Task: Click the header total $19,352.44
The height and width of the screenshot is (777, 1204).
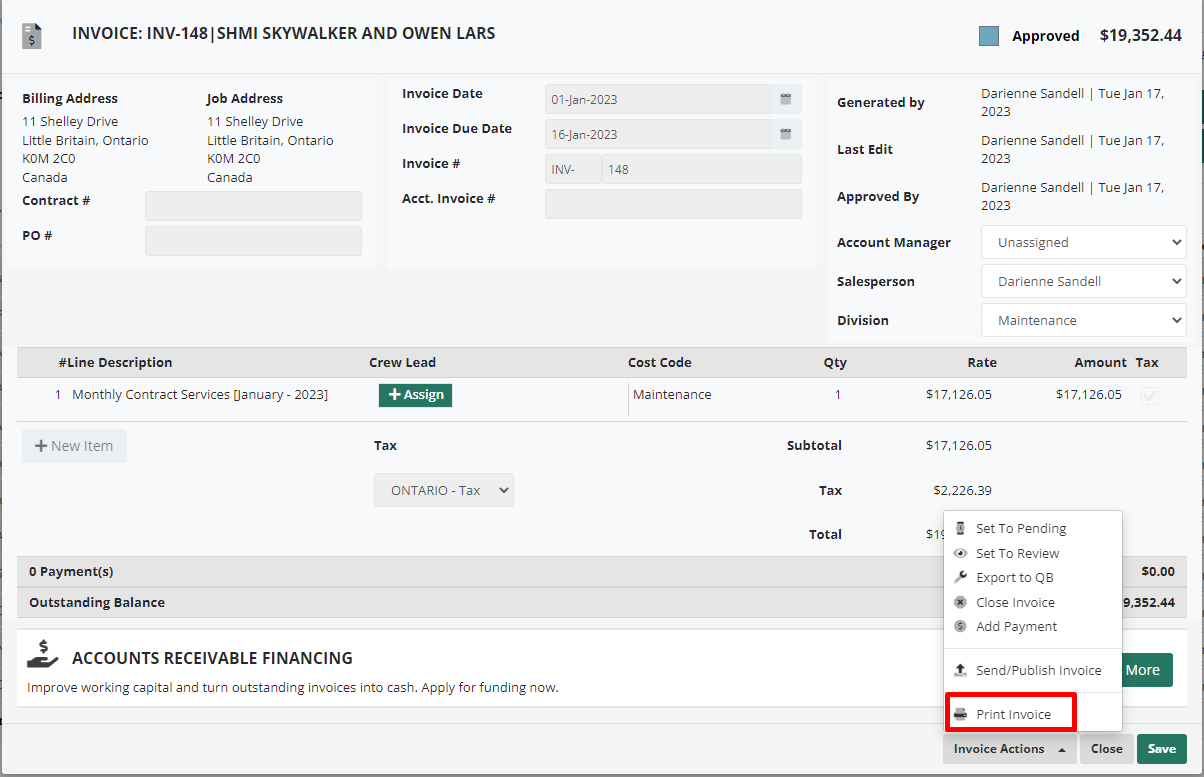Action: click(x=1141, y=36)
